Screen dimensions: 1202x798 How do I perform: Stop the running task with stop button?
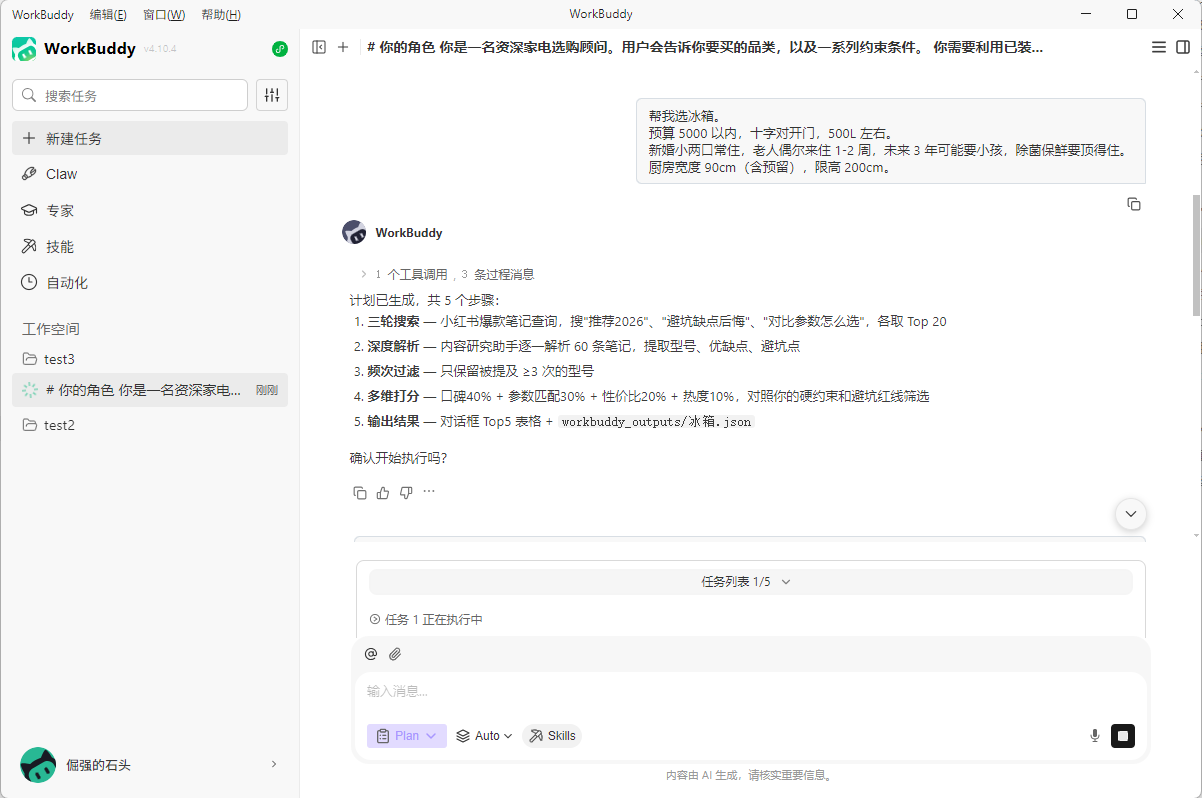(x=1123, y=736)
